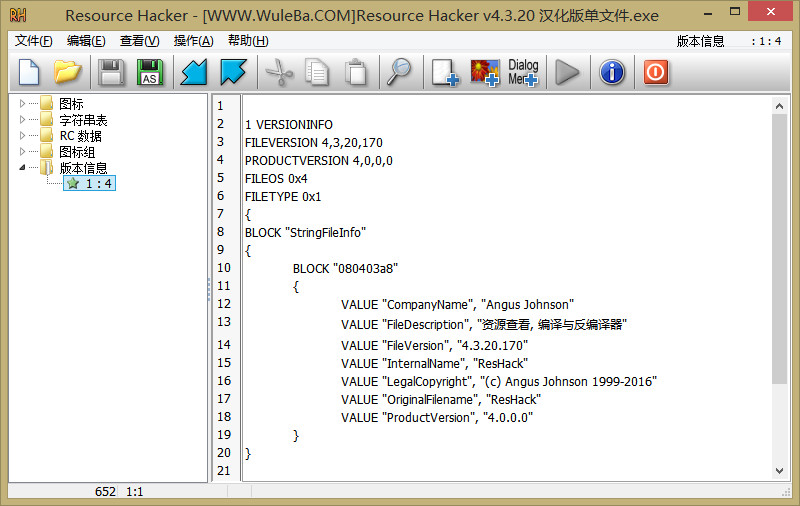
Task: Click the OriginalFilename "ResHack" line
Action: [441, 400]
